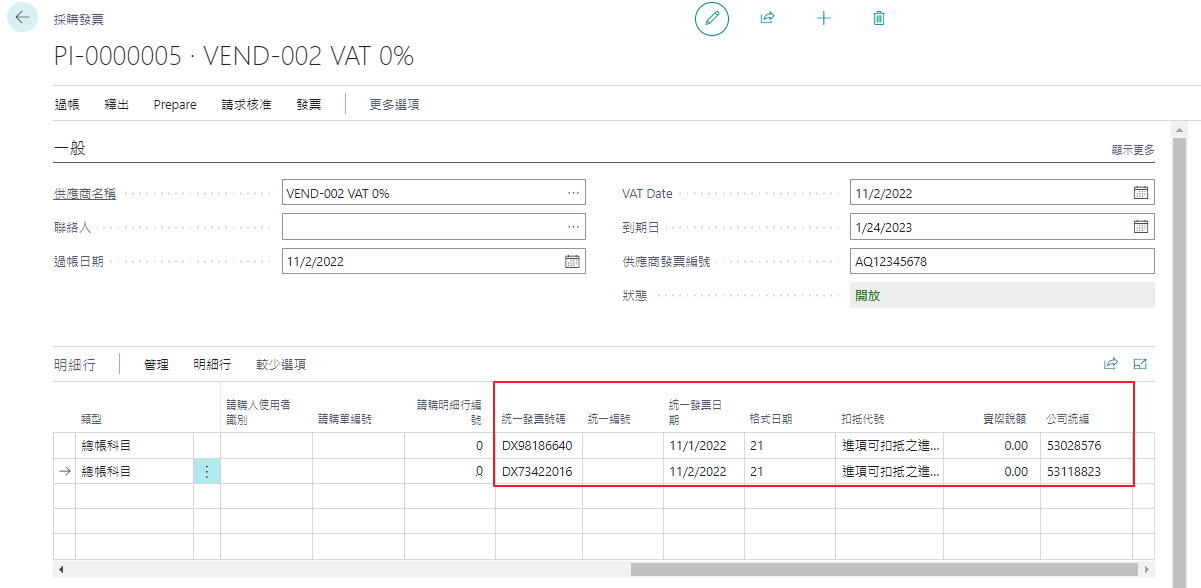Click the horizontal scrollbar in the grid
This screenshot has width=1201, height=588.
click(x=884, y=570)
